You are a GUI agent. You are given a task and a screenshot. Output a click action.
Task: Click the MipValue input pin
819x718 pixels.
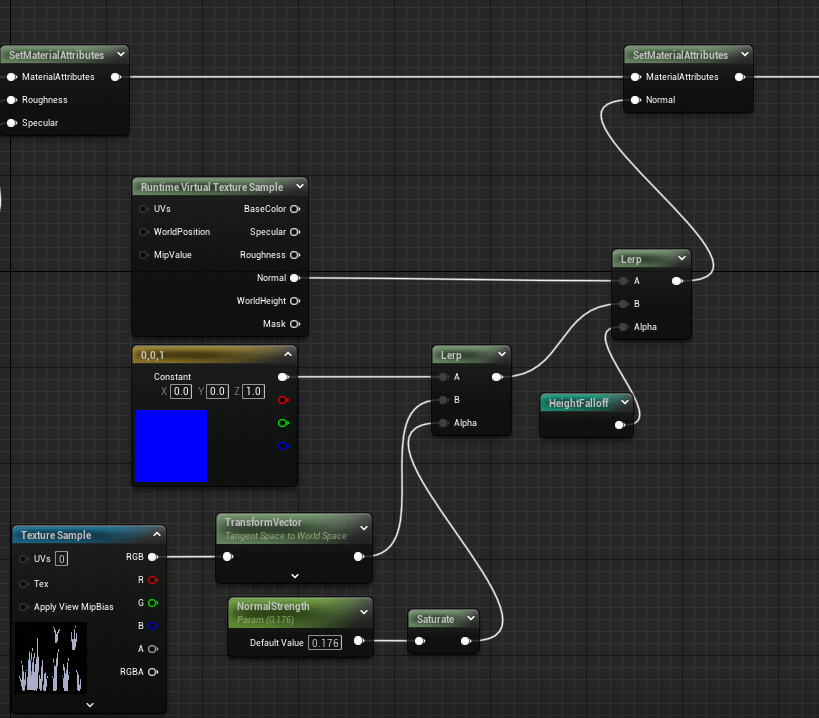pos(144,255)
